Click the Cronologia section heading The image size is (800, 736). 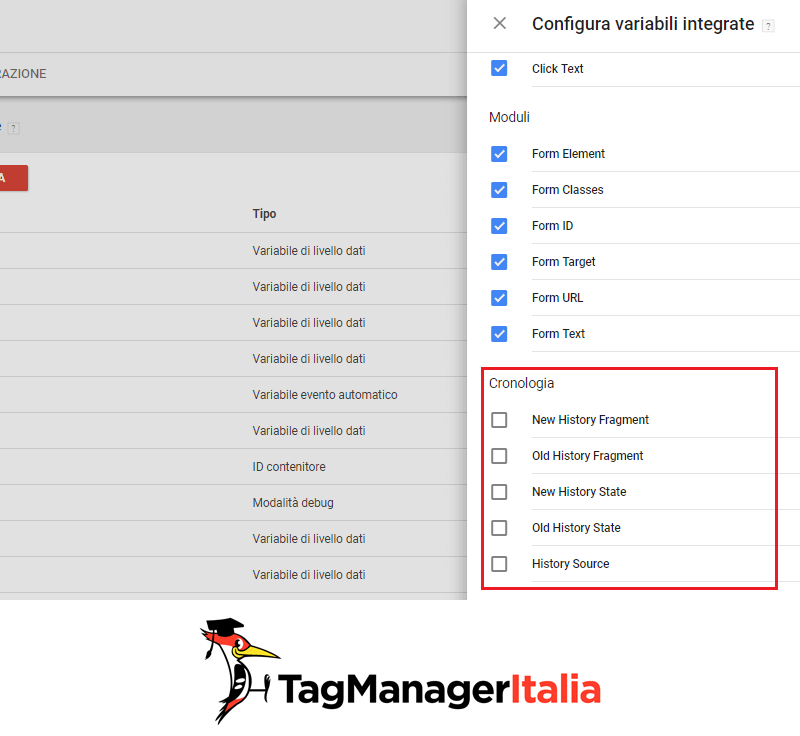pyautogui.click(x=521, y=384)
